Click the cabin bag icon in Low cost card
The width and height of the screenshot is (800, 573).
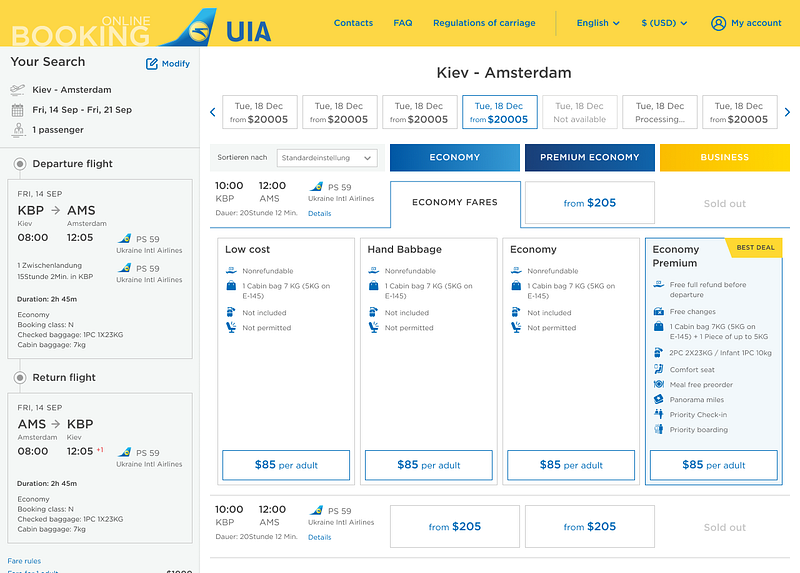tap(231, 286)
